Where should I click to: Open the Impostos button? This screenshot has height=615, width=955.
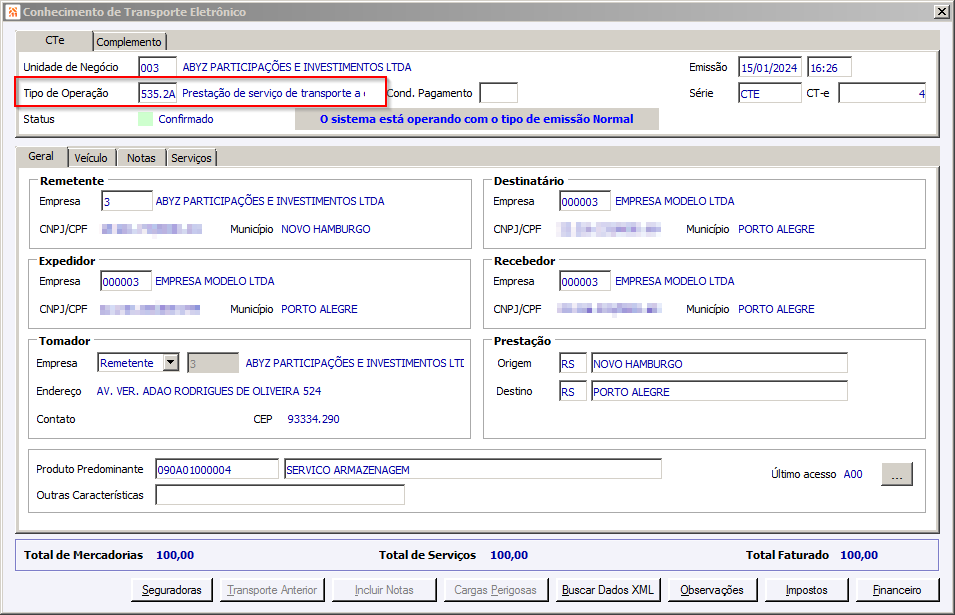[806, 590]
